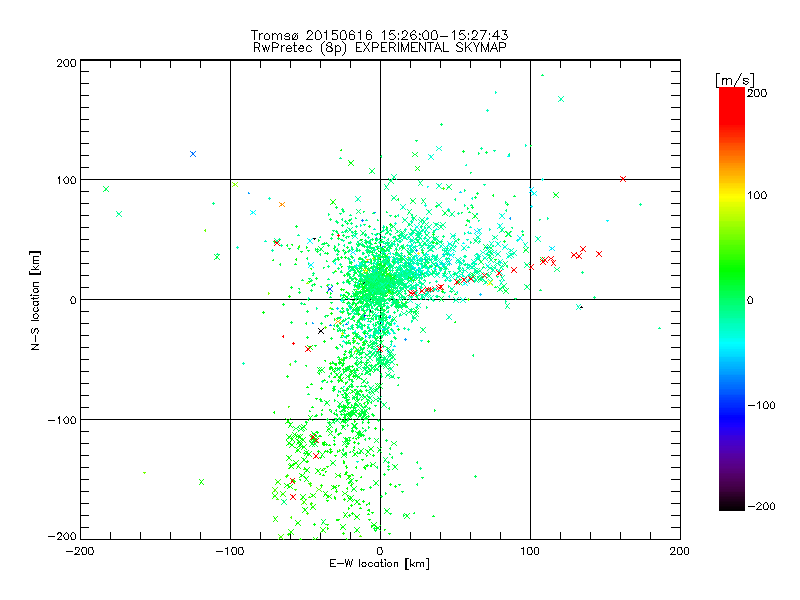Click the x-axis tick label '-100'
800x600 pixels.
click(x=230, y=551)
